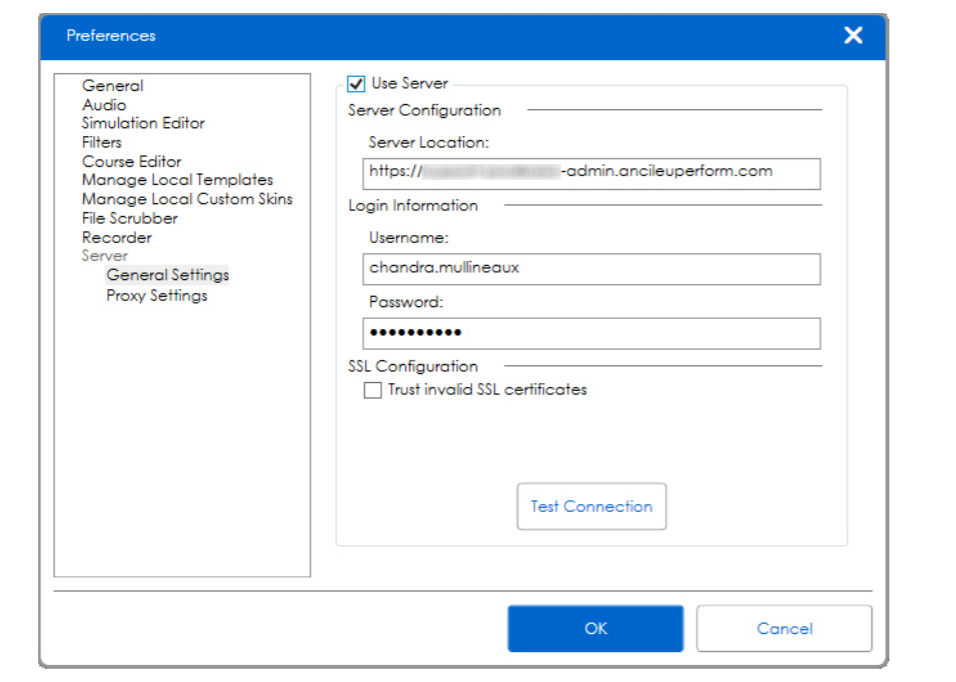Close the Preferences dialog with X
956x682 pixels.
(852, 36)
